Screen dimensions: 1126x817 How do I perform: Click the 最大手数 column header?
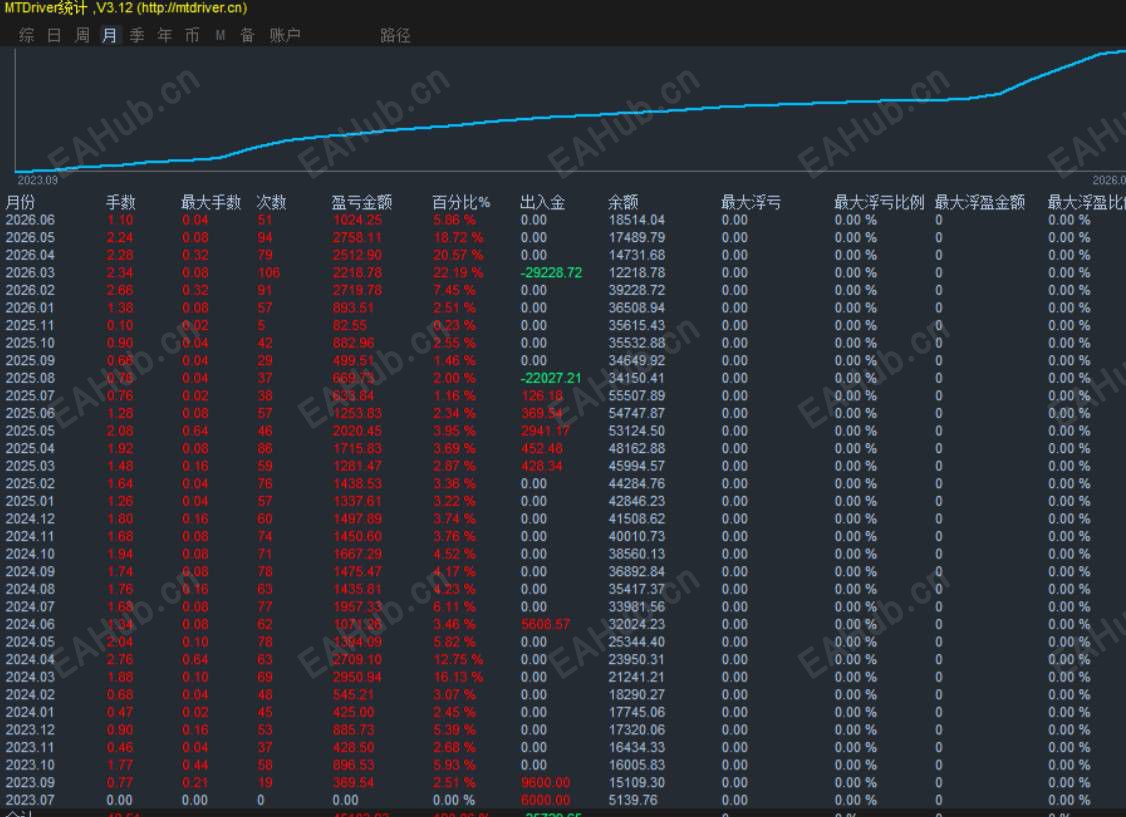tap(211, 202)
